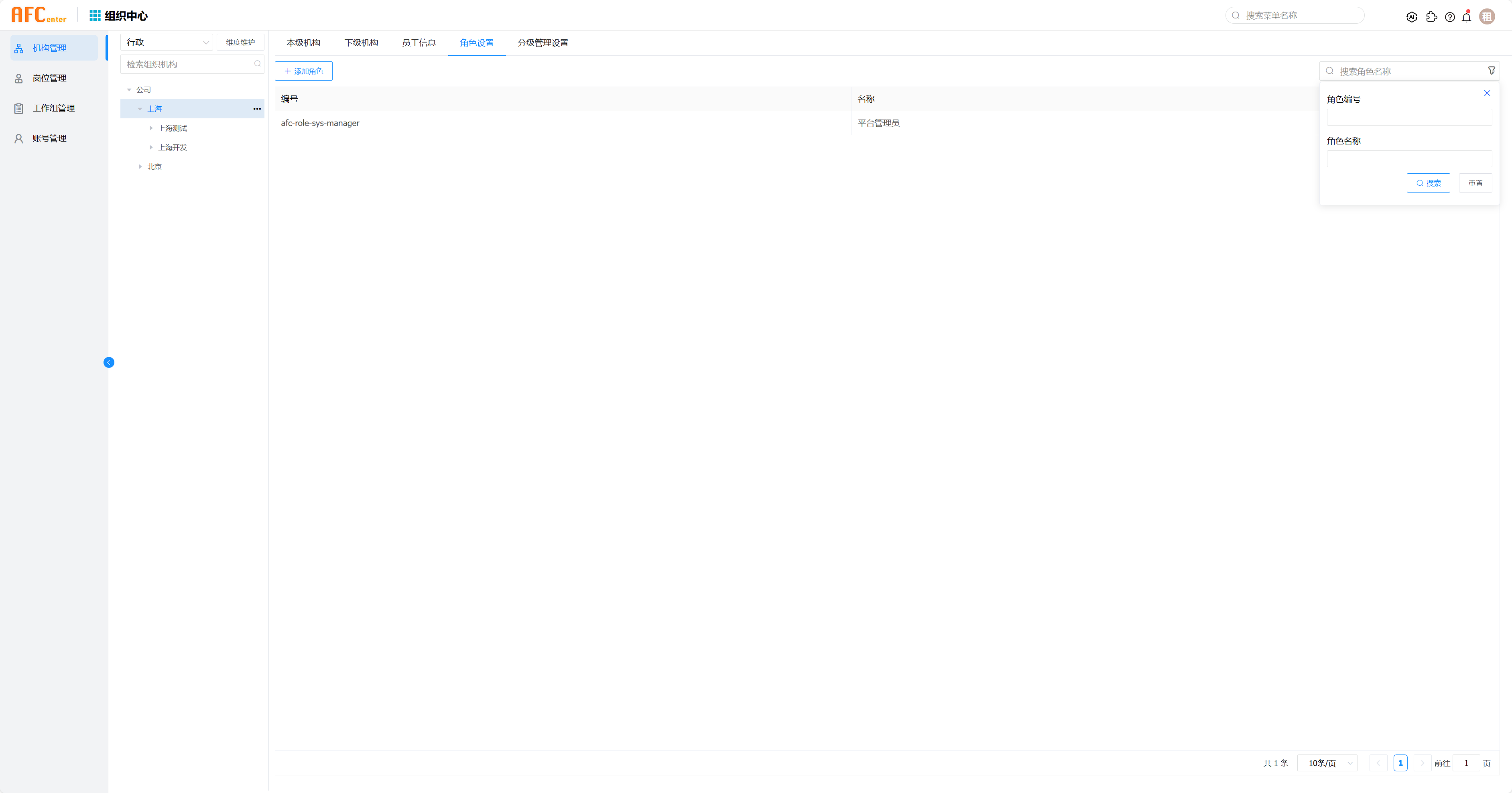The width and height of the screenshot is (1512, 793).
Task: Click the filter funnel icon
Action: tap(1492, 71)
